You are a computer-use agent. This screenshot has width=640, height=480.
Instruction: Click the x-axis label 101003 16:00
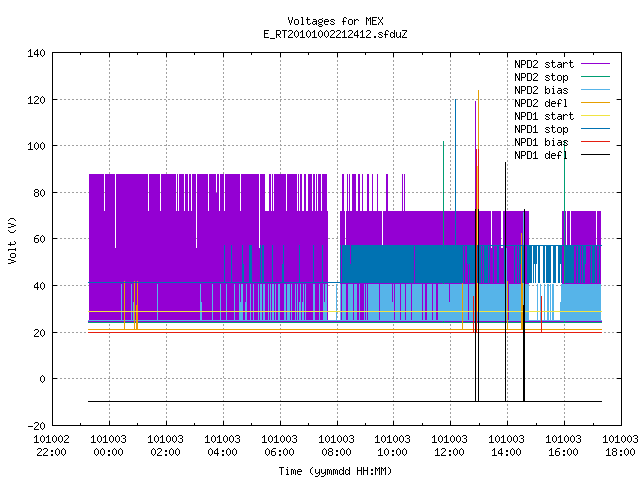tap(563, 446)
